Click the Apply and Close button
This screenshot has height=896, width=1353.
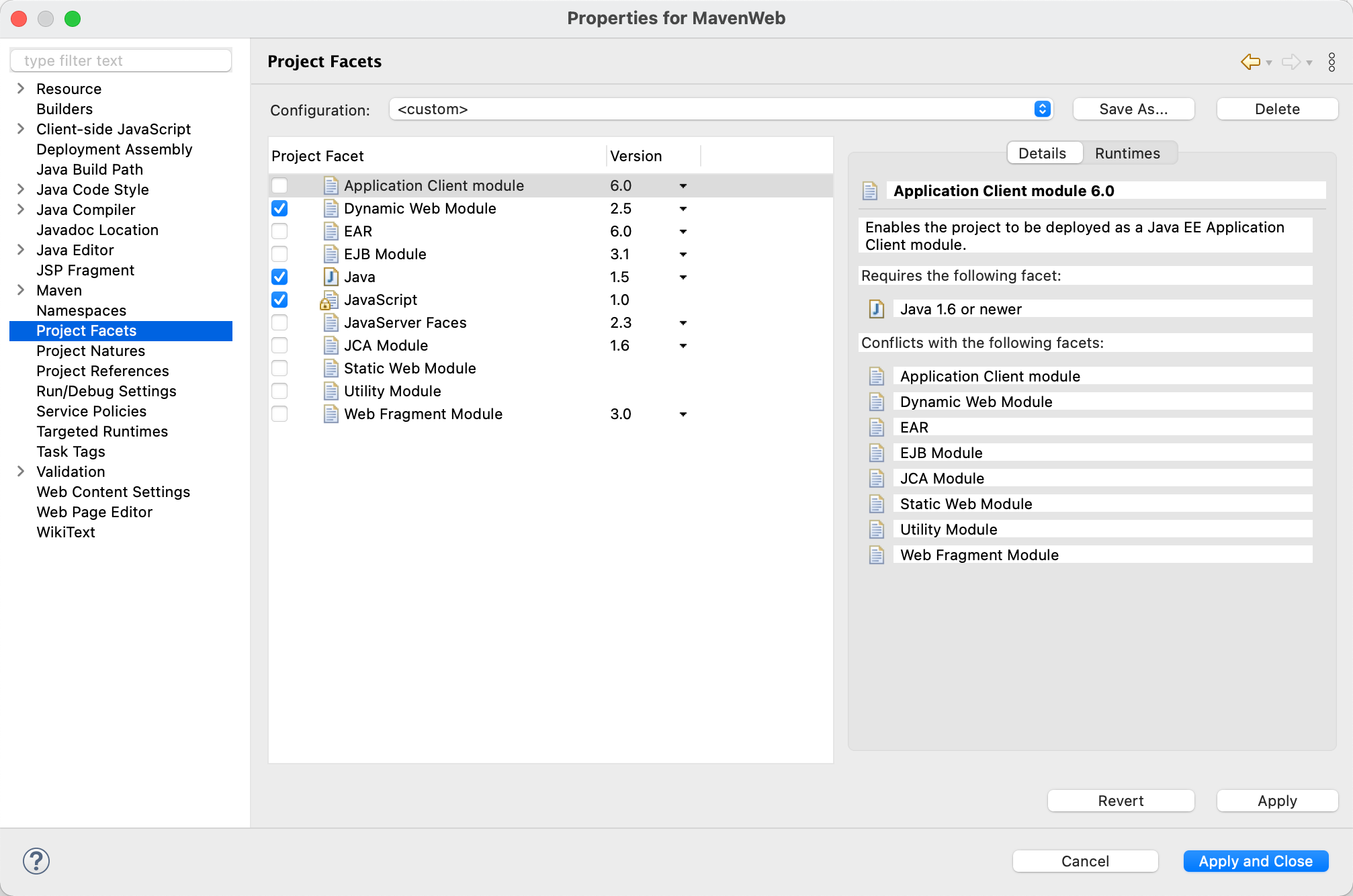pyautogui.click(x=1255, y=861)
